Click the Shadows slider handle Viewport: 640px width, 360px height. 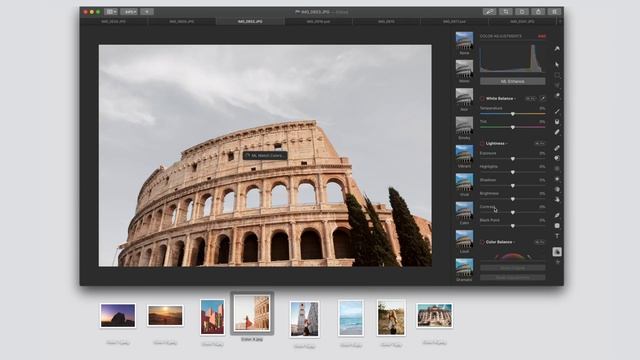point(513,186)
